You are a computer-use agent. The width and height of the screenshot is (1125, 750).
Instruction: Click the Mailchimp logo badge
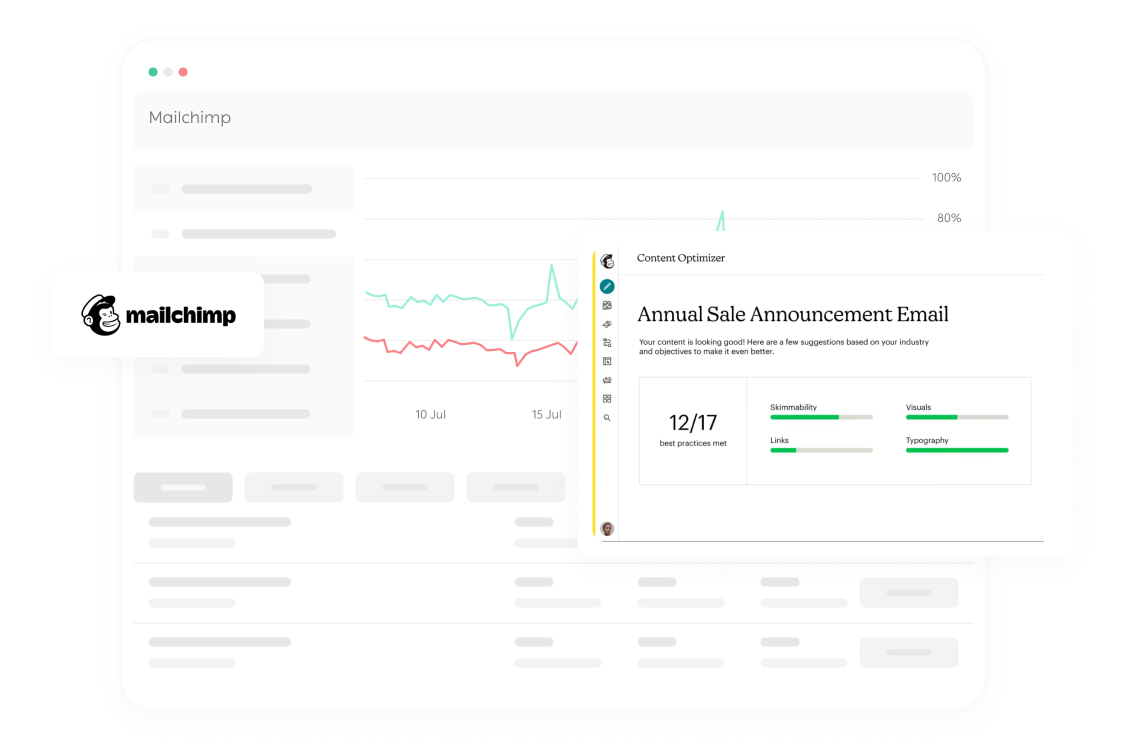(x=159, y=314)
